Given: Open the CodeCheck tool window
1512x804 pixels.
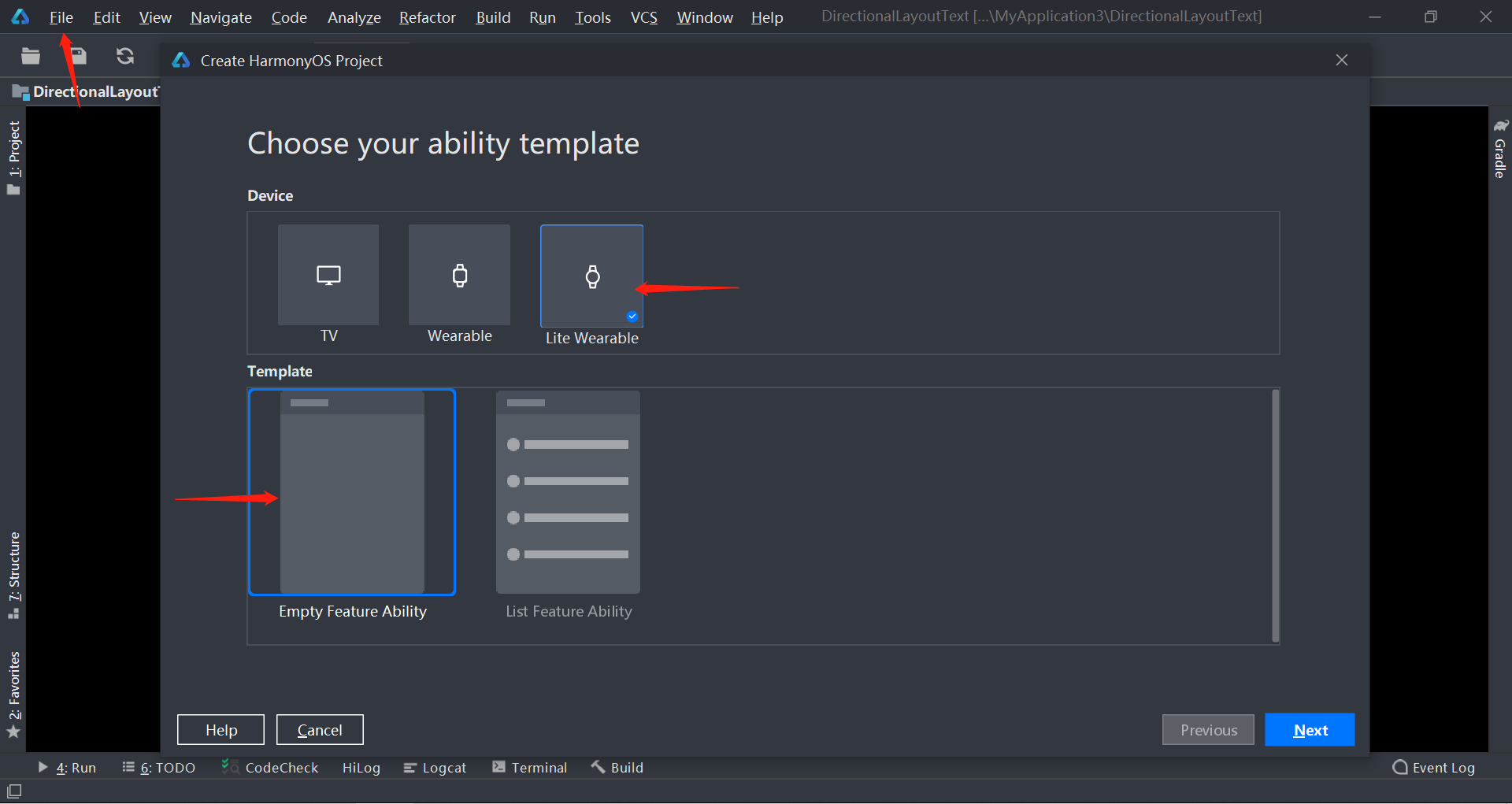Looking at the screenshot, I should (x=270, y=768).
